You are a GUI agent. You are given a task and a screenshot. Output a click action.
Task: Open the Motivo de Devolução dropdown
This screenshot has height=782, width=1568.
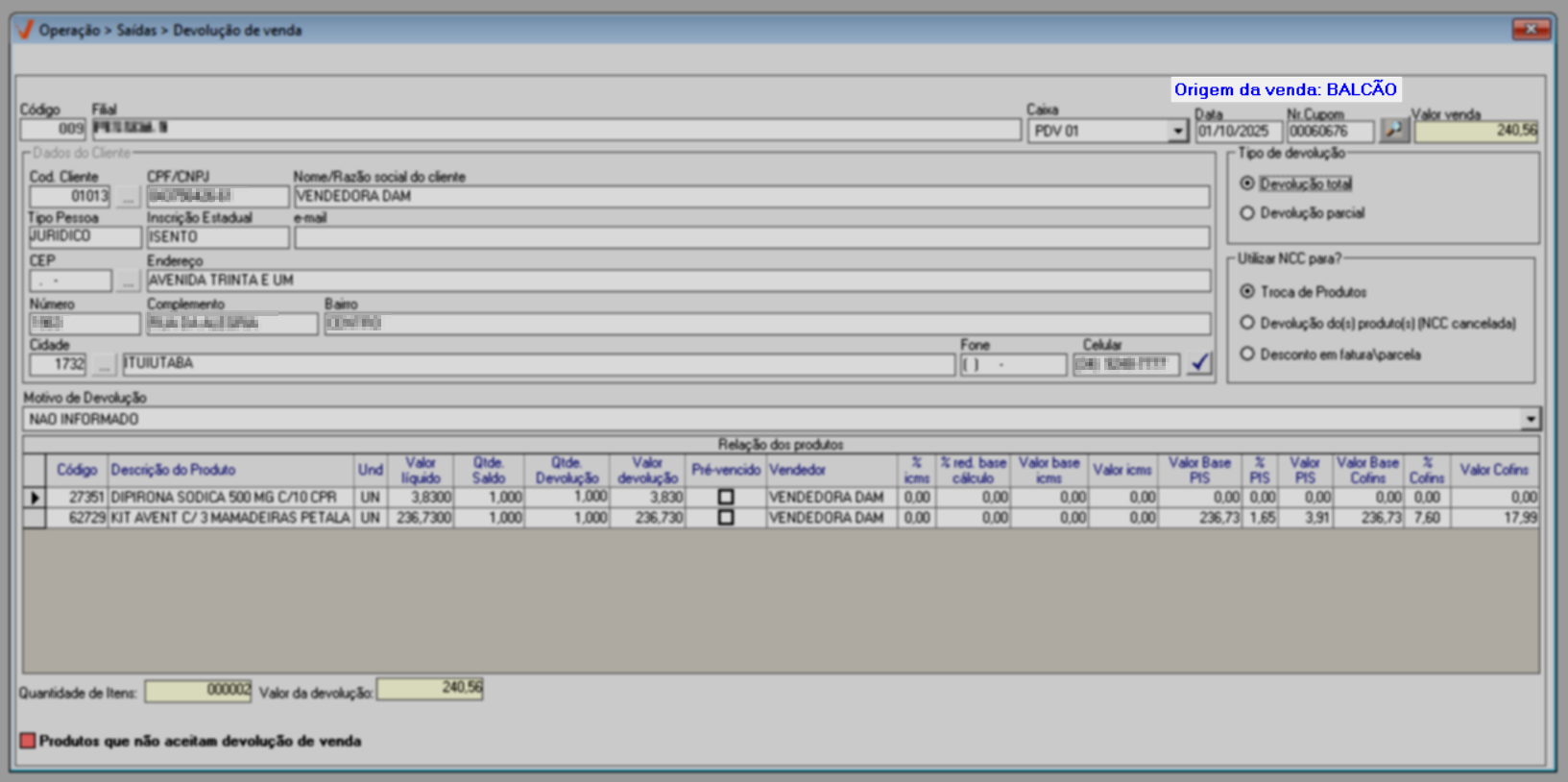pyautogui.click(x=1530, y=419)
